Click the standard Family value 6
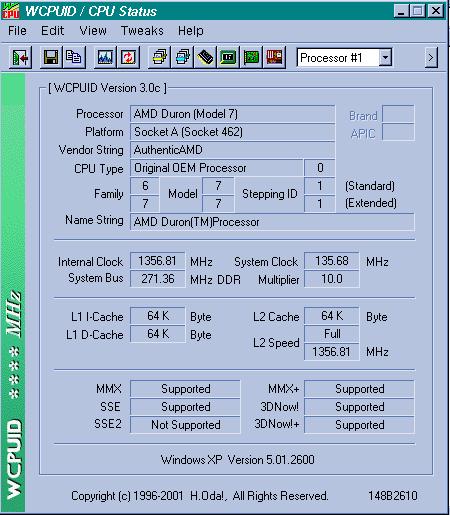The width and height of the screenshot is (450, 515). pyautogui.click(x=145, y=186)
